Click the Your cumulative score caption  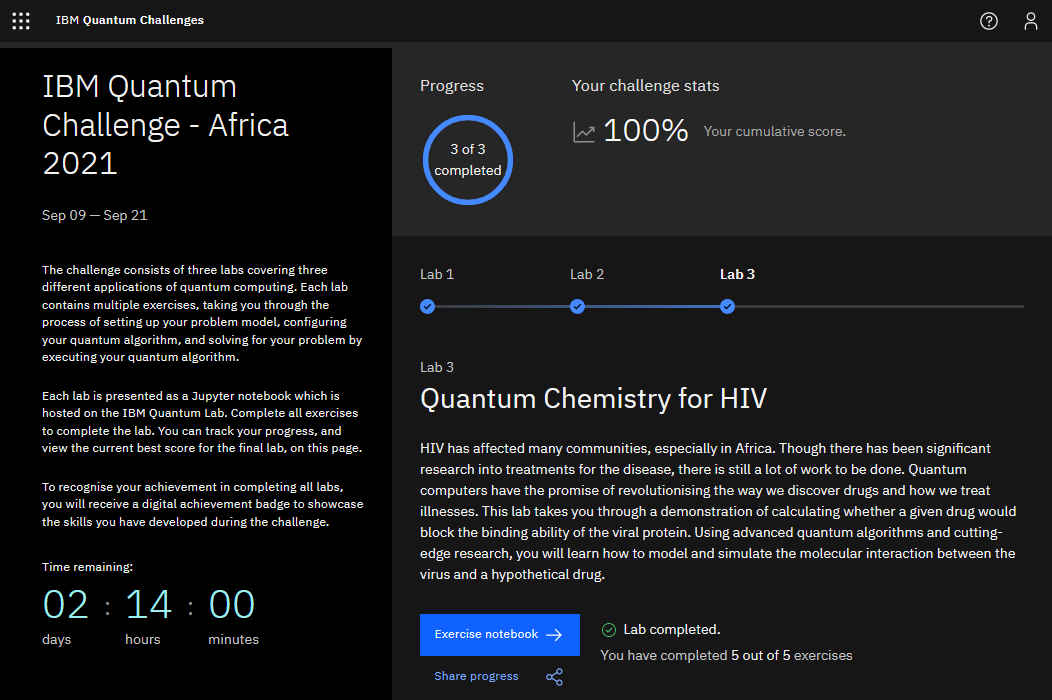(x=774, y=132)
